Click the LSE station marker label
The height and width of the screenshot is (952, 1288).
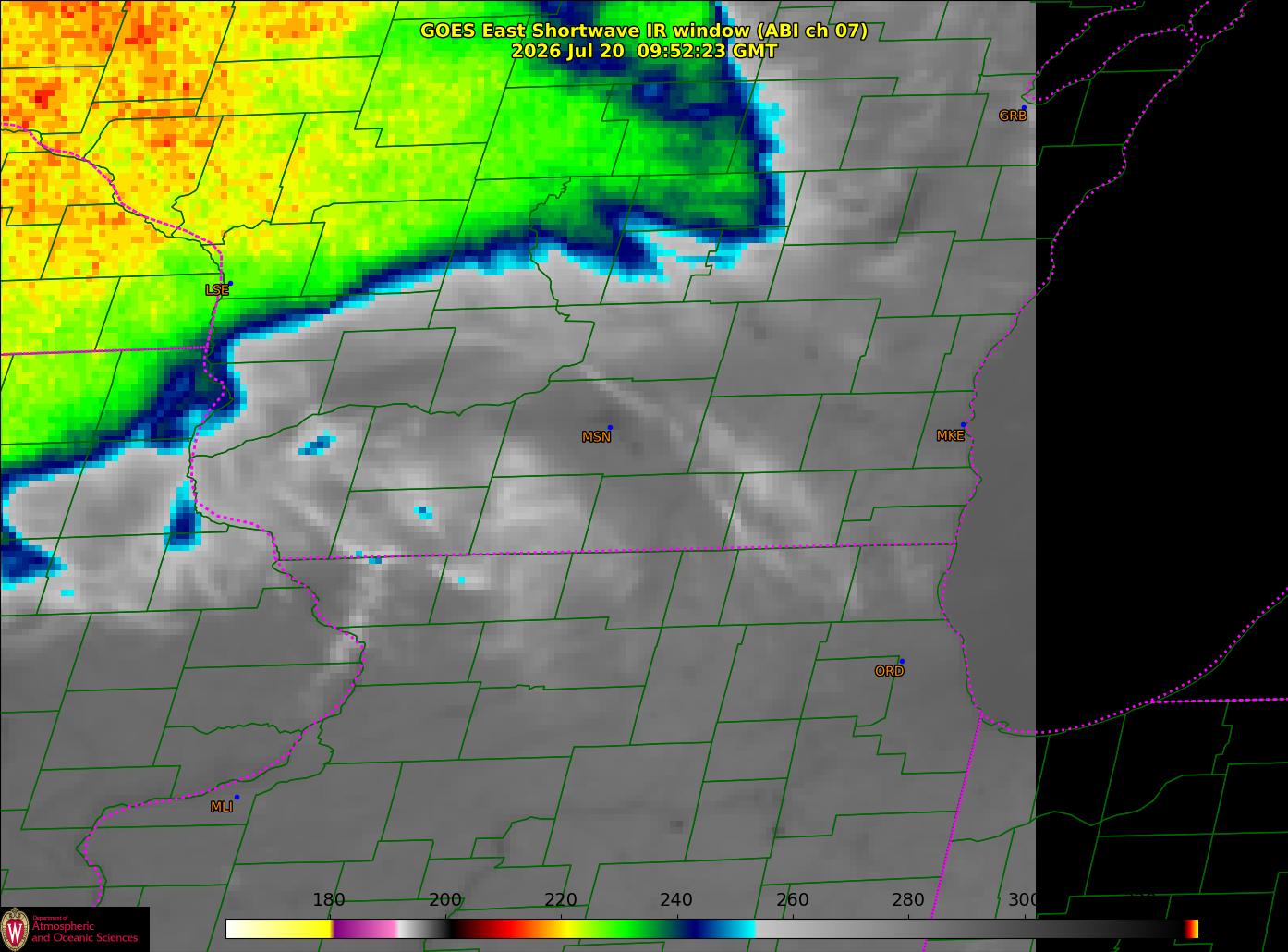216,289
